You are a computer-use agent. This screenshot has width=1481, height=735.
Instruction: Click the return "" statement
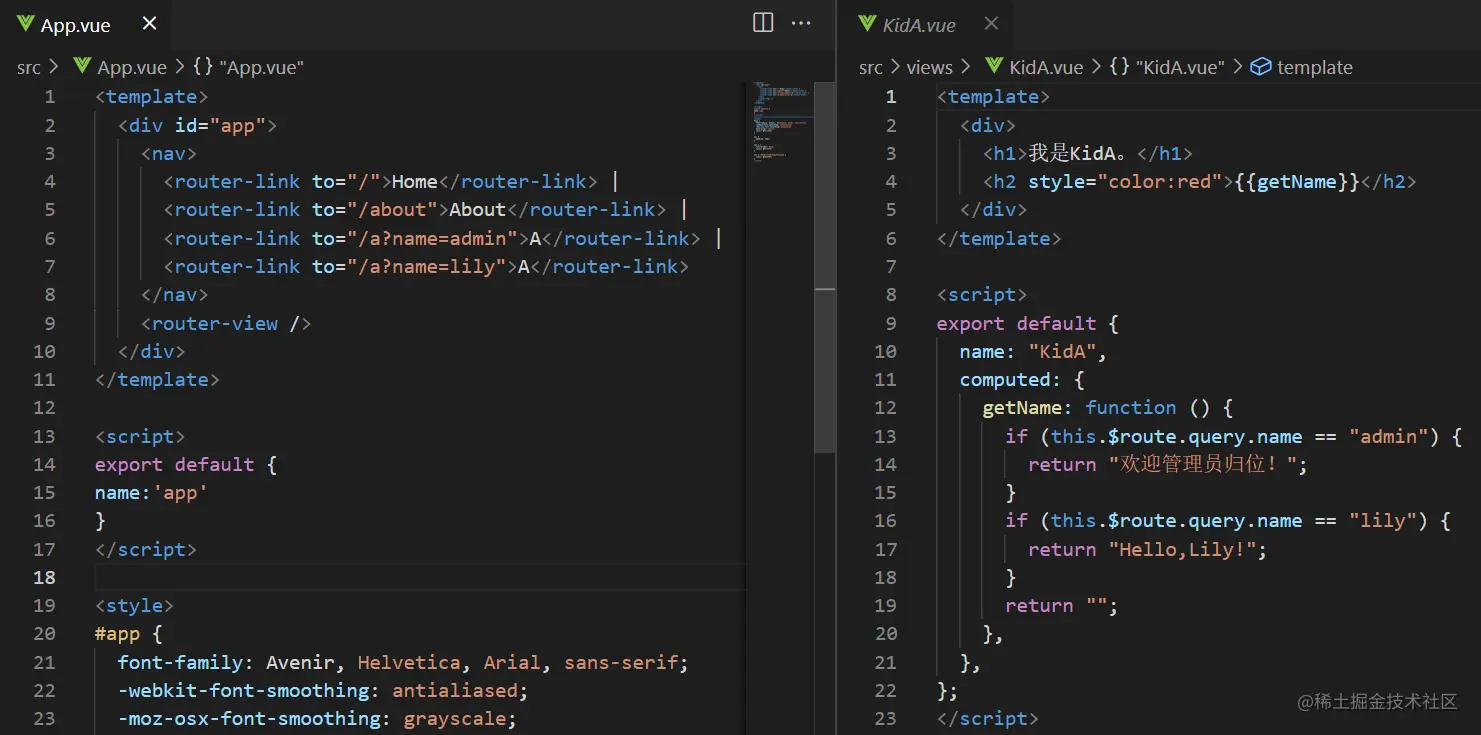(x=1062, y=605)
